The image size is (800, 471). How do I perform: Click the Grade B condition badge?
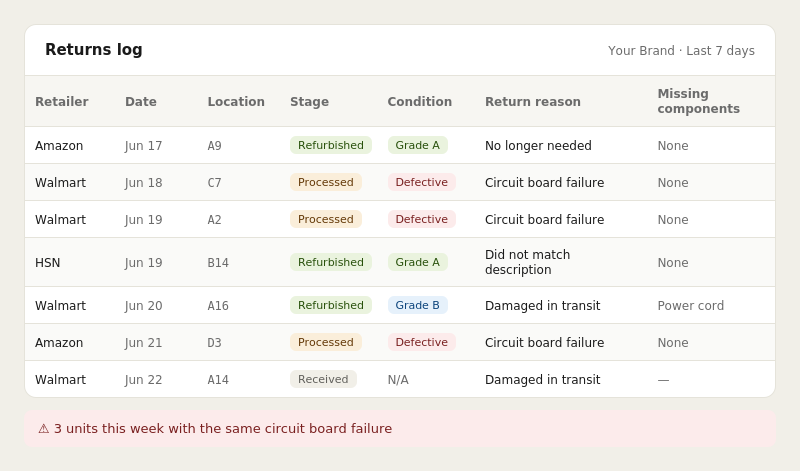coord(418,305)
